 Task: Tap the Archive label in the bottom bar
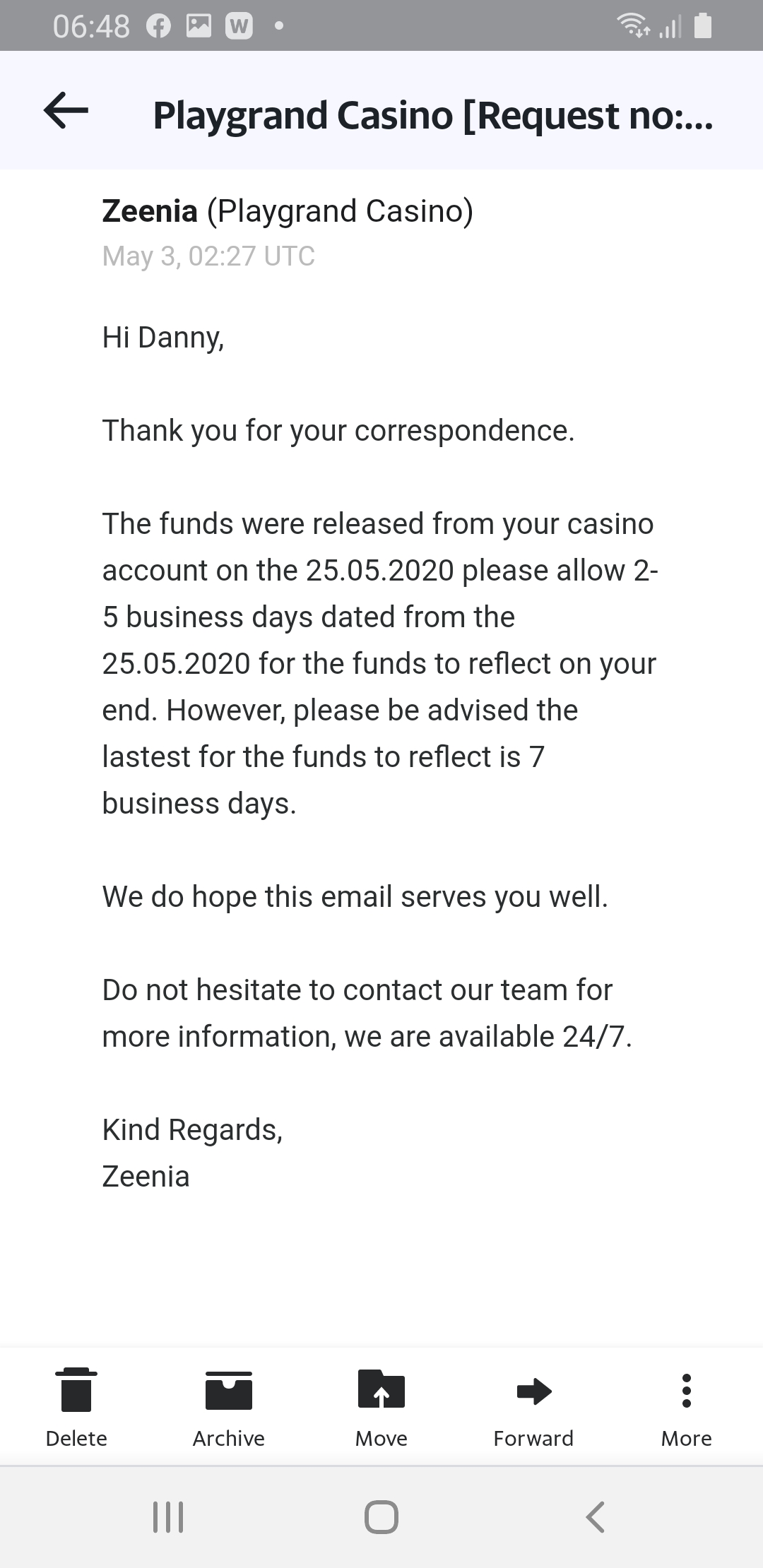228,1439
